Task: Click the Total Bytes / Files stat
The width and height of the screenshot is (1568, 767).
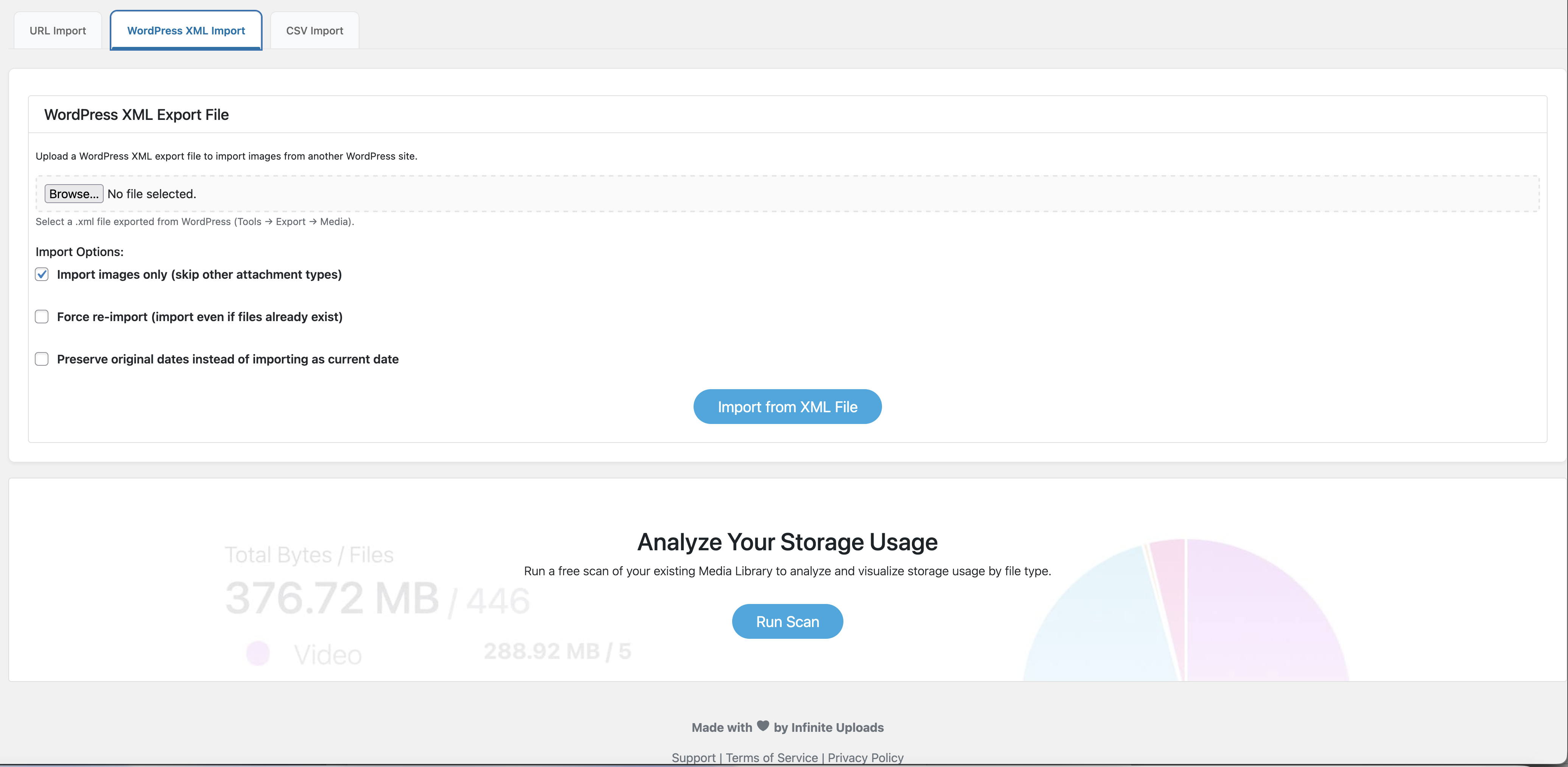Action: point(309,554)
